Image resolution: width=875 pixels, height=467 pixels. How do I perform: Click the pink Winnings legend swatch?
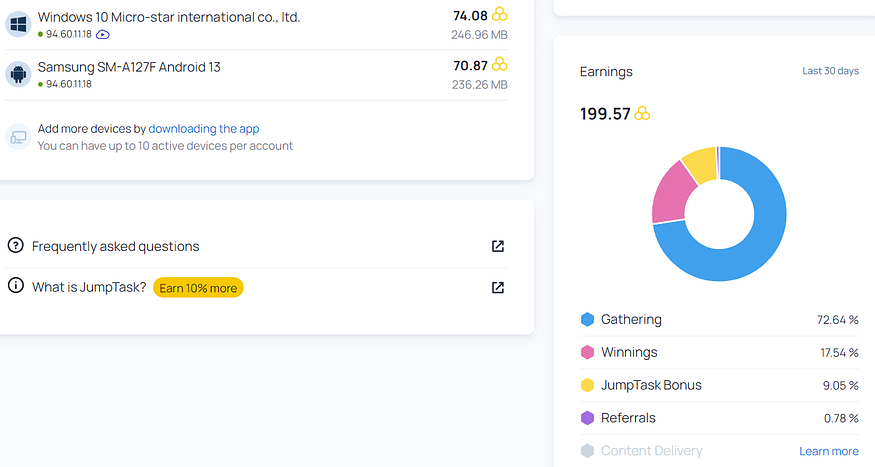tap(587, 352)
